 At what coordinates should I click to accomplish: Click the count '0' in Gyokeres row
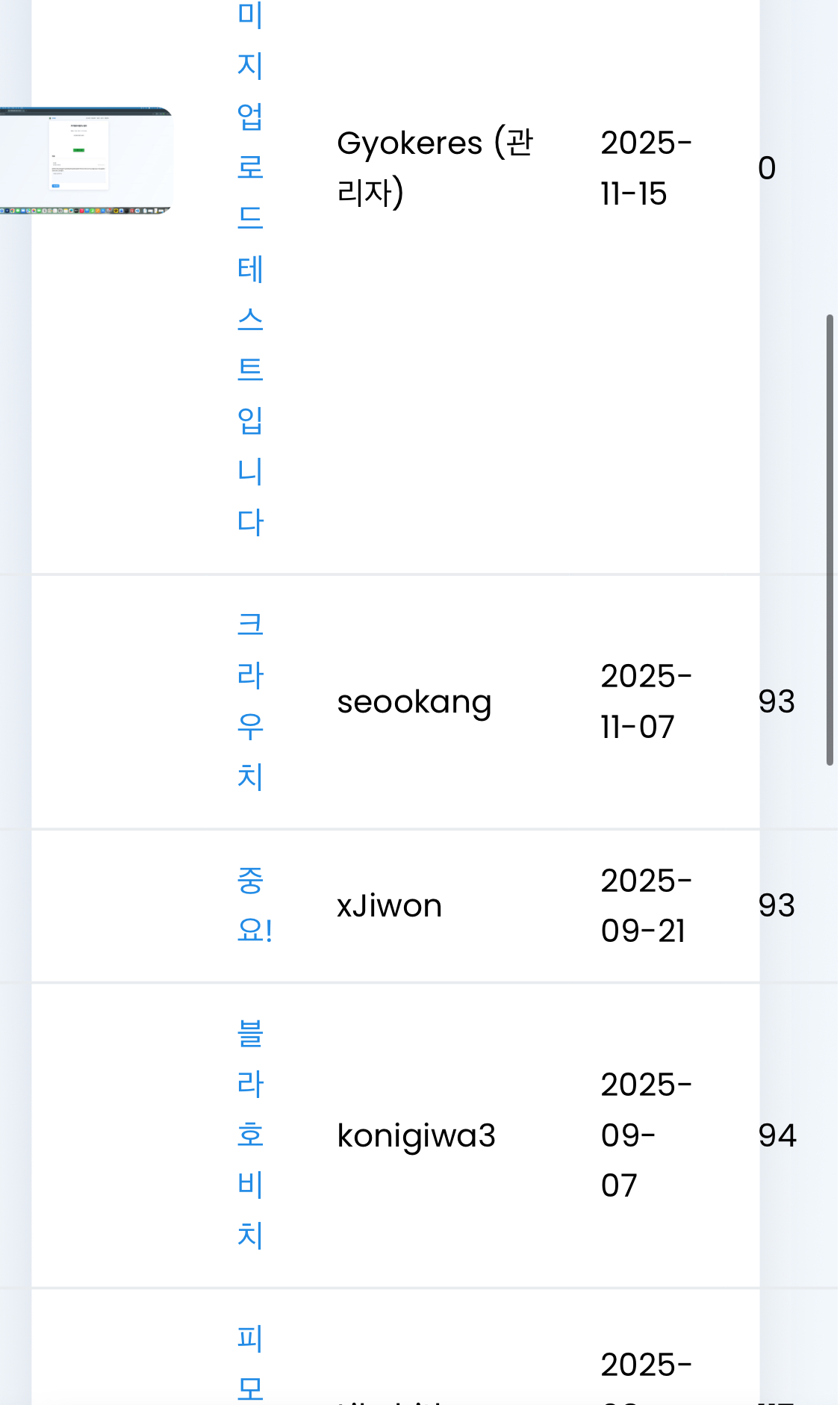767,169
